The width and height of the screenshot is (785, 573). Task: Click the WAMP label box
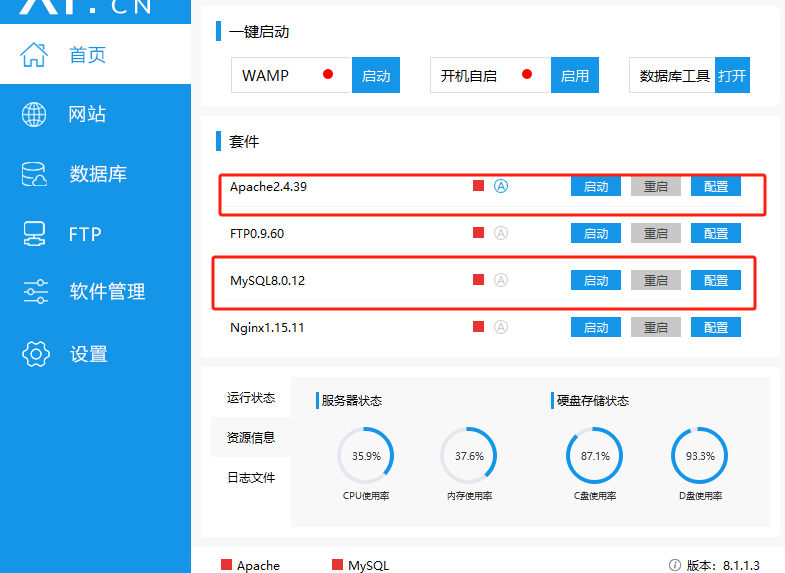coord(291,75)
